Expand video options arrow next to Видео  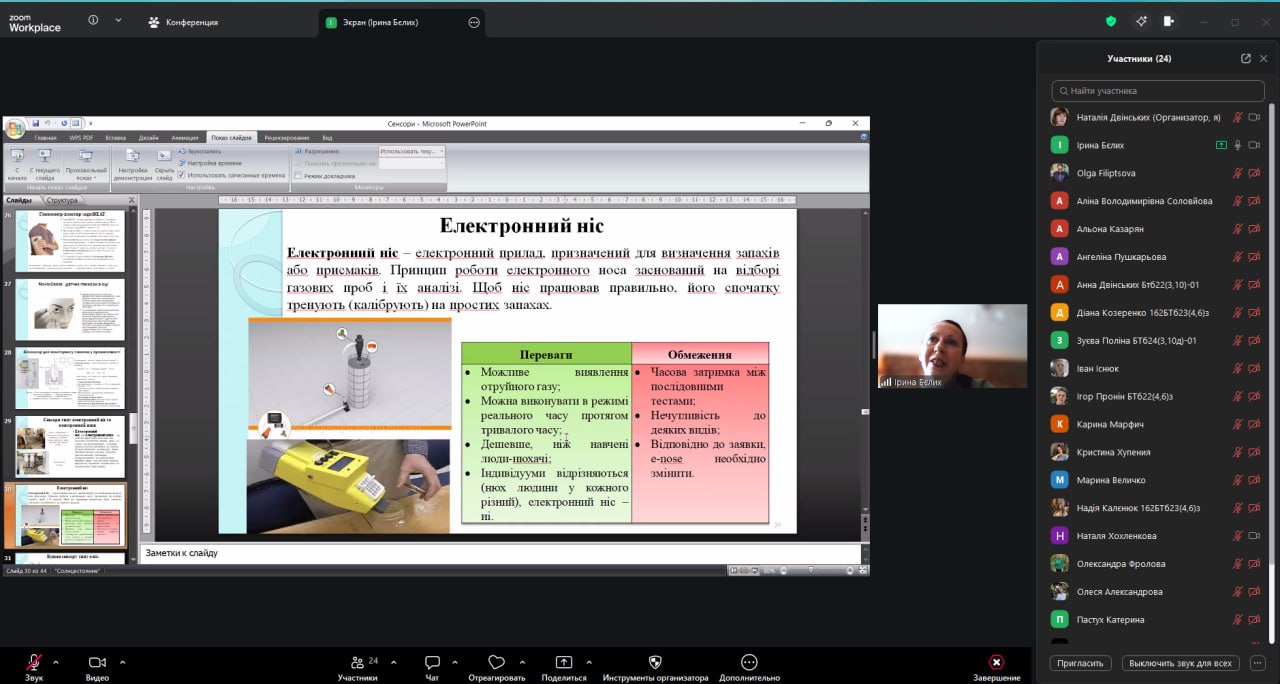122,662
